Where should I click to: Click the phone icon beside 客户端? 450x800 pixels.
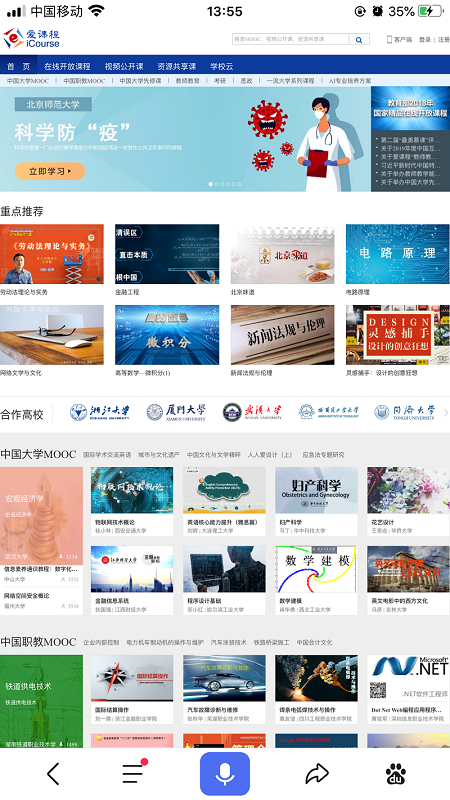[389, 39]
